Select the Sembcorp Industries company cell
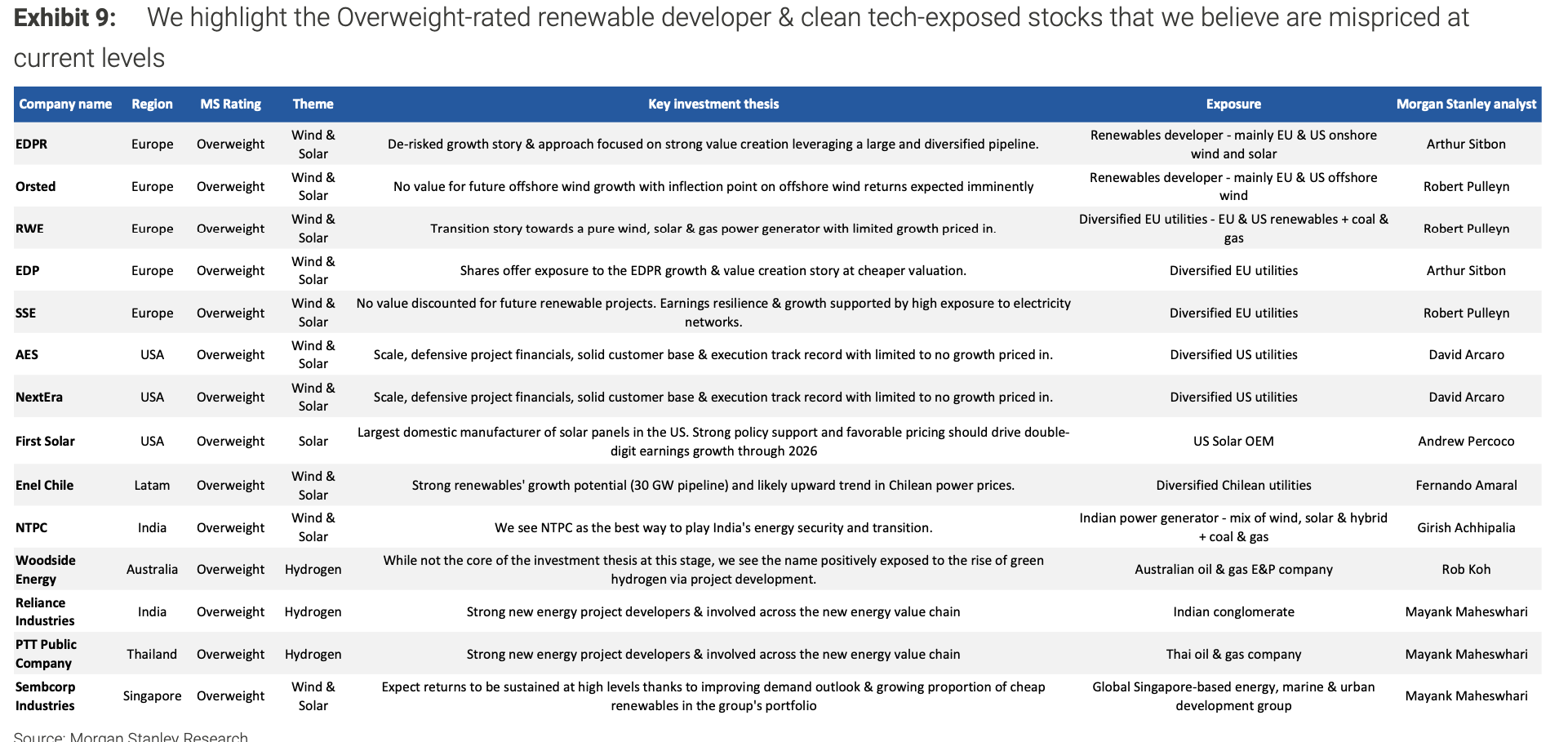 point(46,696)
